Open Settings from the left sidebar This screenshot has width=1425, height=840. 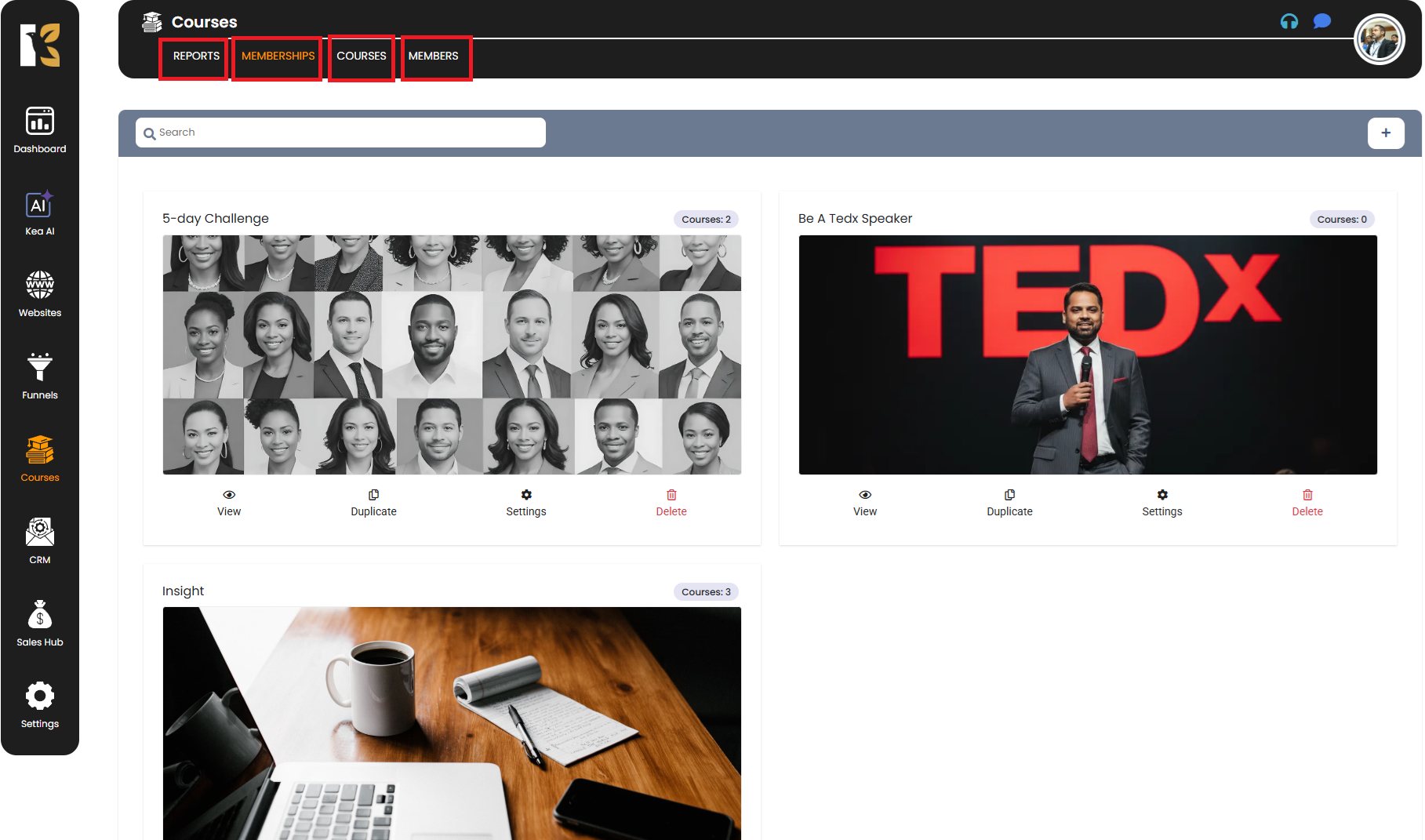[39, 705]
